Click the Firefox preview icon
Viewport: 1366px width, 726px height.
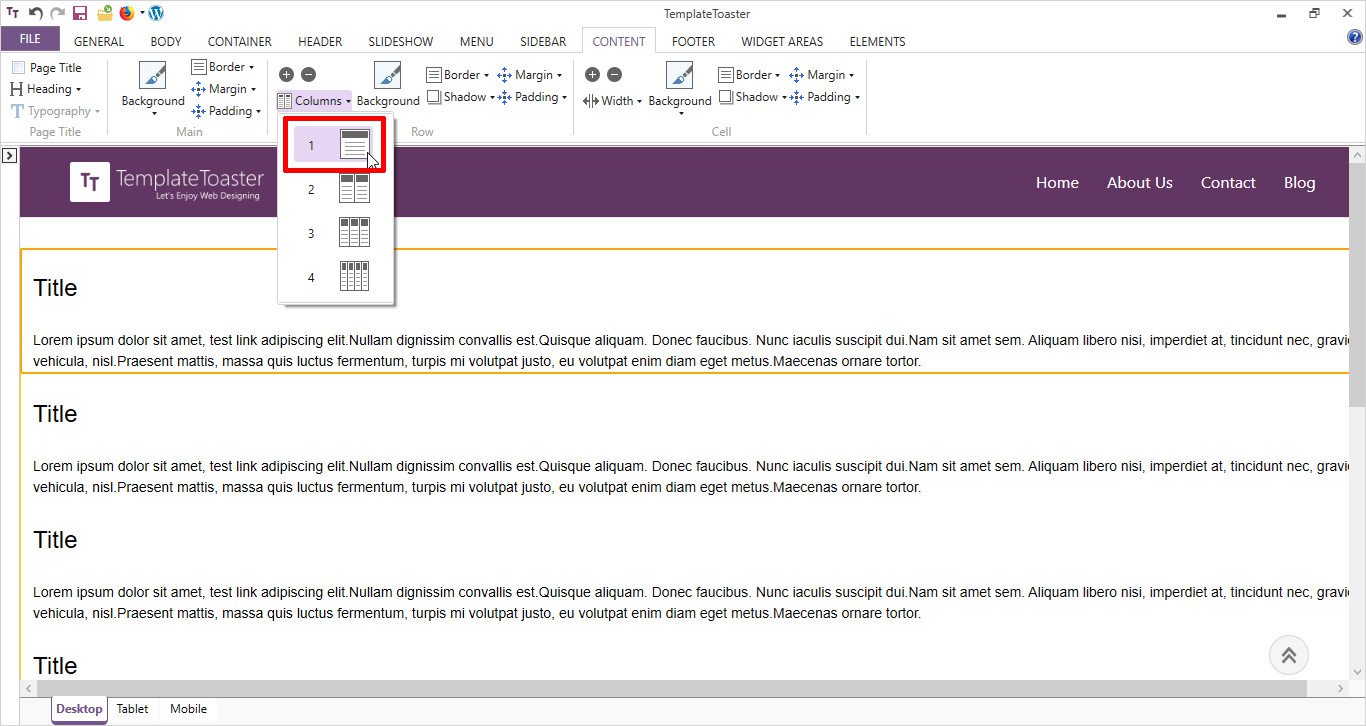pos(127,13)
